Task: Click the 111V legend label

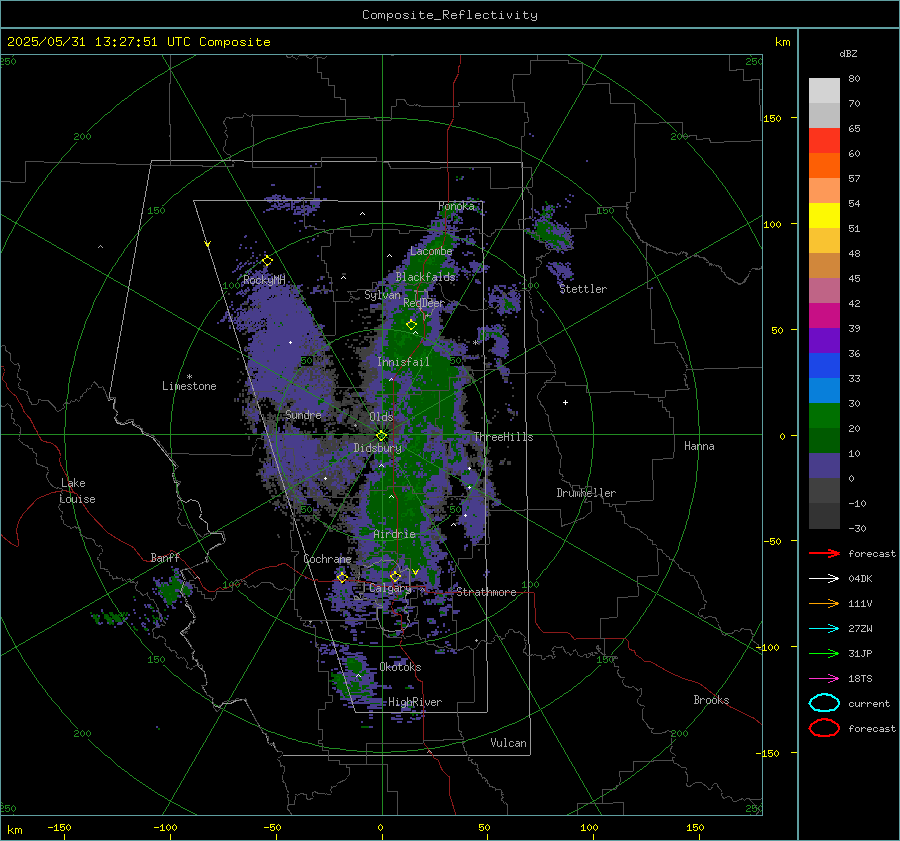Action: (860, 603)
